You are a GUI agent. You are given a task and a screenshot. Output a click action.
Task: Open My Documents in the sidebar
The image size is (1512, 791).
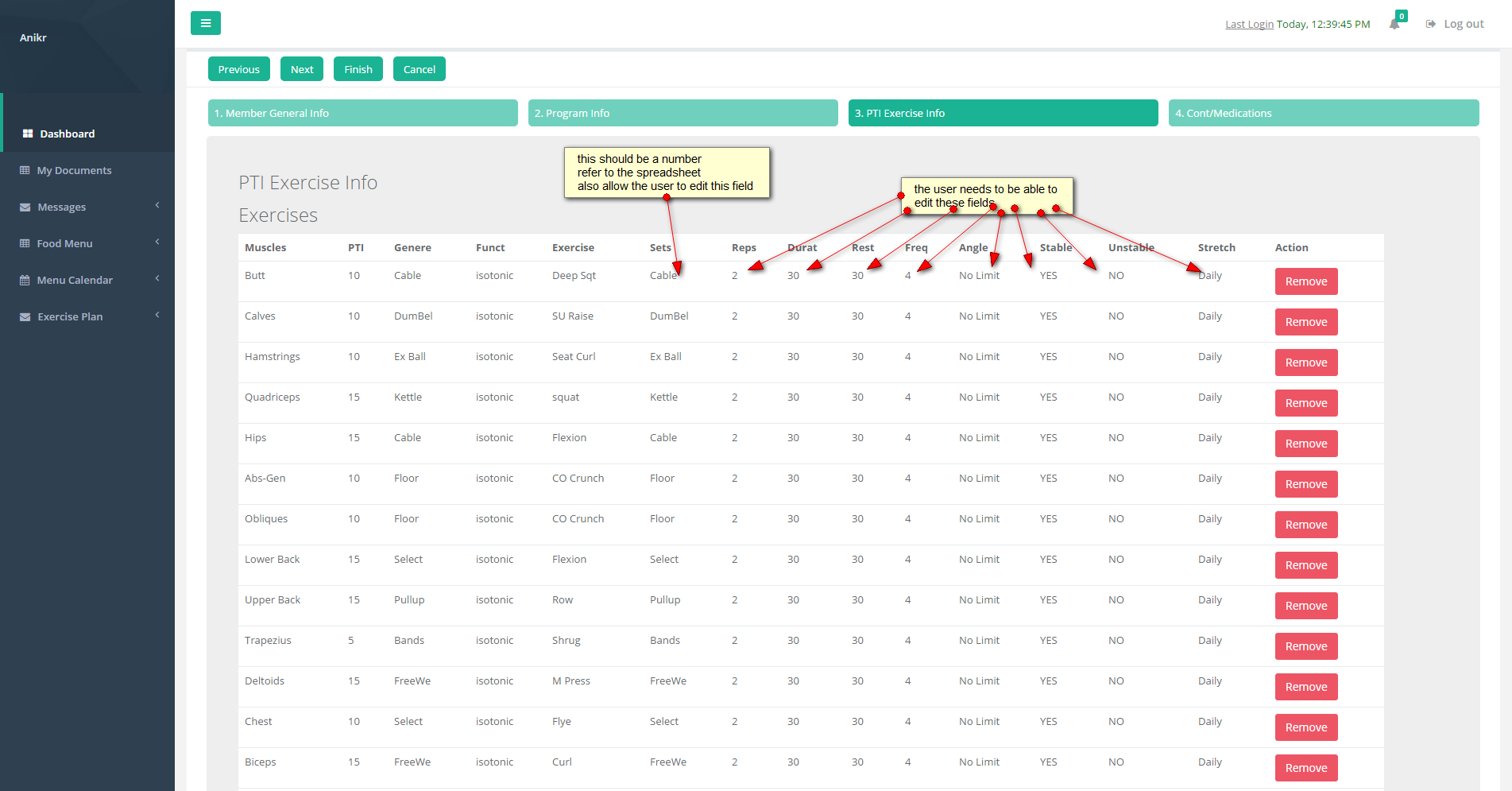(87, 170)
